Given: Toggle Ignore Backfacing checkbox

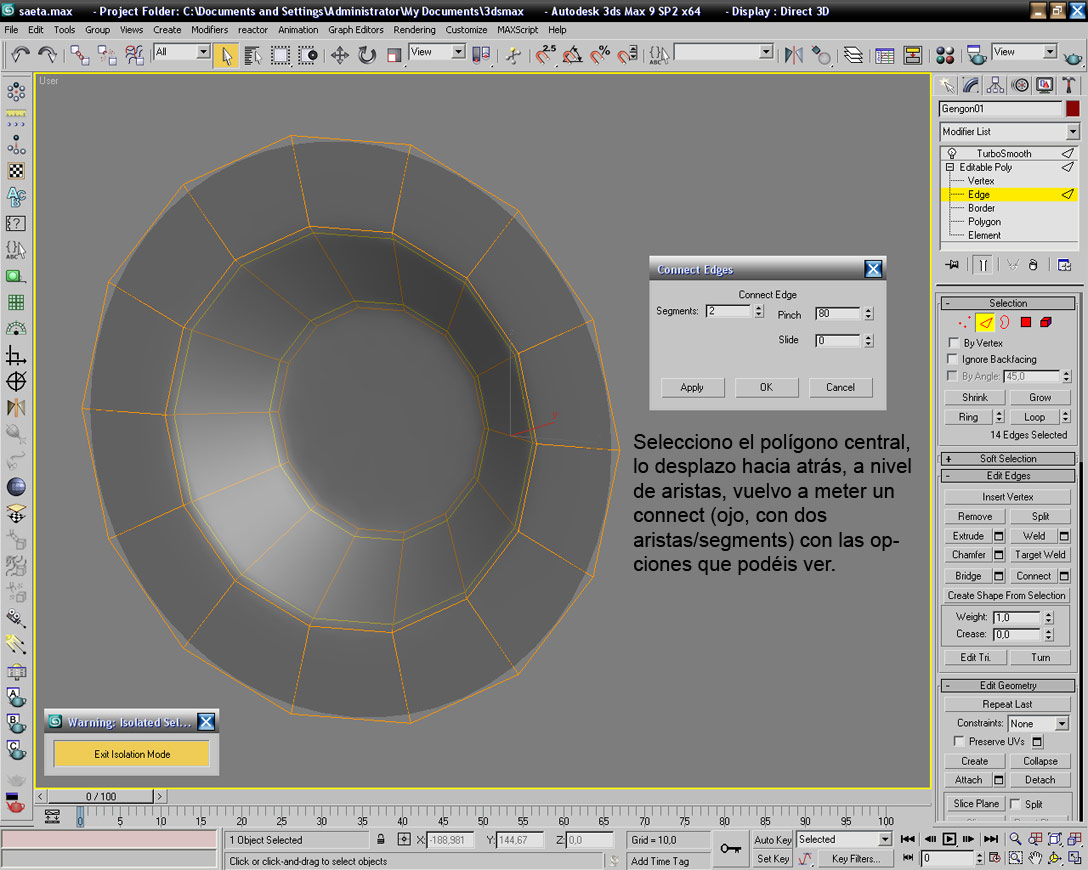Looking at the screenshot, I should [x=953, y=359].
